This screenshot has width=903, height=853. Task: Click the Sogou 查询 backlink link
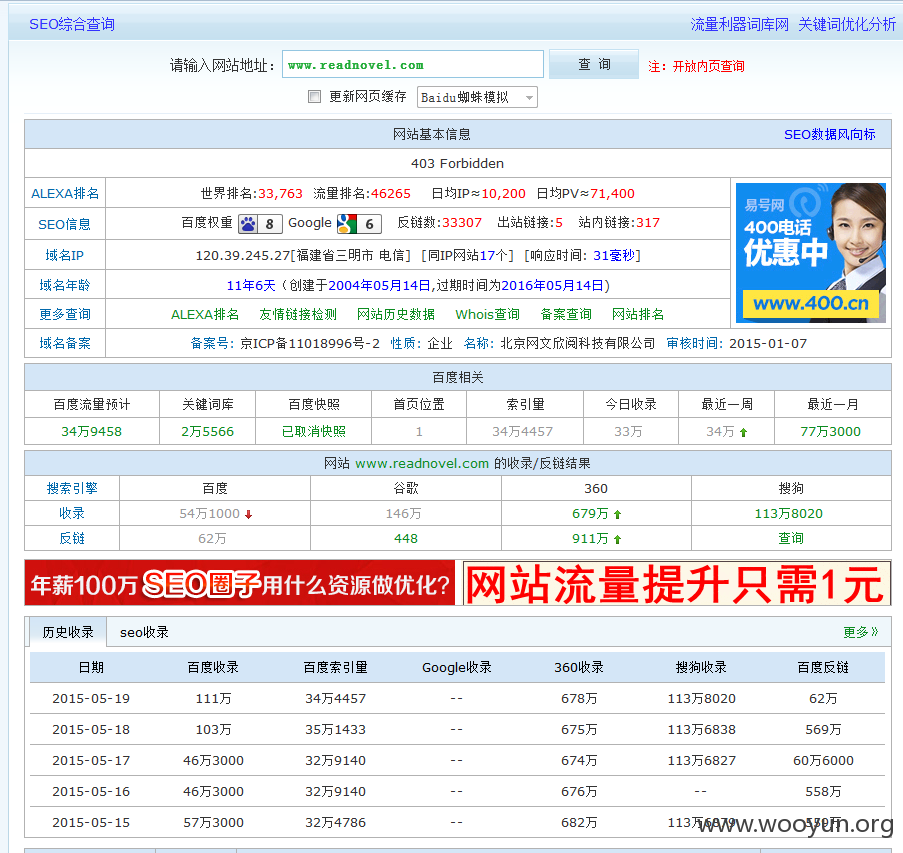791,539
